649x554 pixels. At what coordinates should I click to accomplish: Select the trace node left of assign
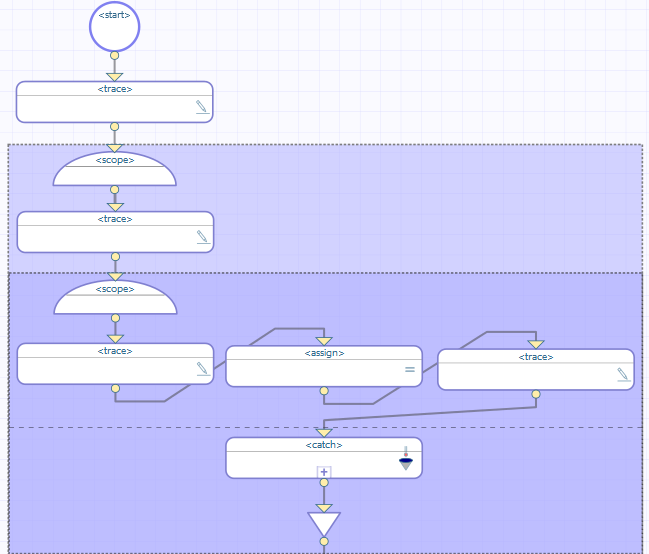[115, 364]
